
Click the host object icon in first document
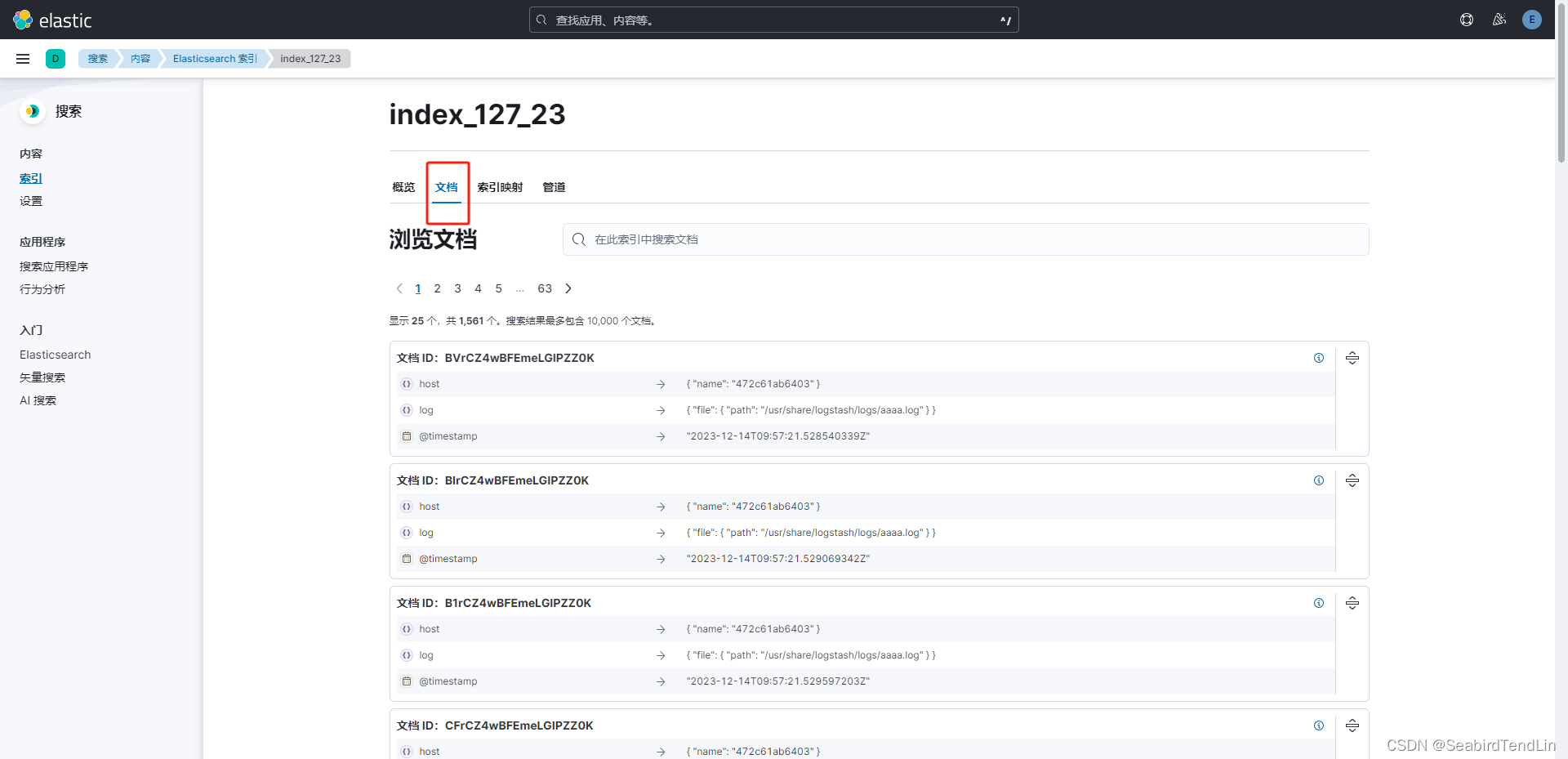(x=407, y=384)
